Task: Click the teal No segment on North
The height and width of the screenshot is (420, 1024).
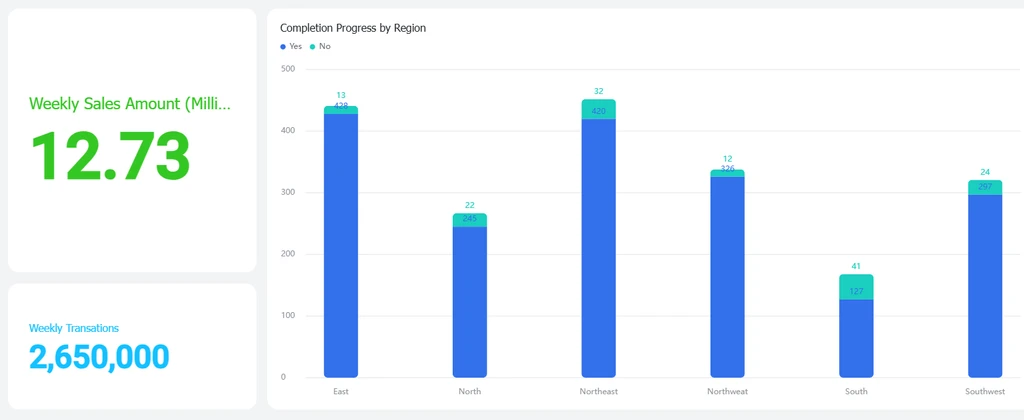Action: 470,220
